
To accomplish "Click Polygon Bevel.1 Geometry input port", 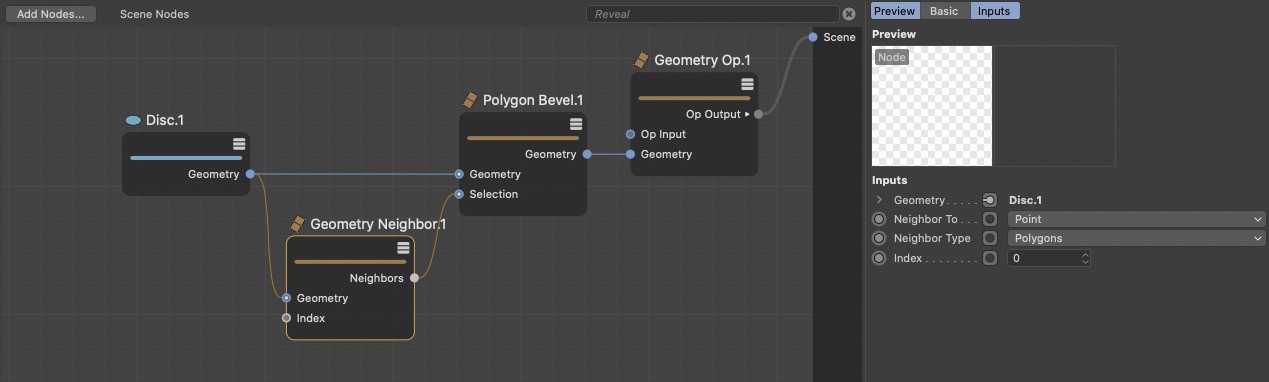I will 459,174.
